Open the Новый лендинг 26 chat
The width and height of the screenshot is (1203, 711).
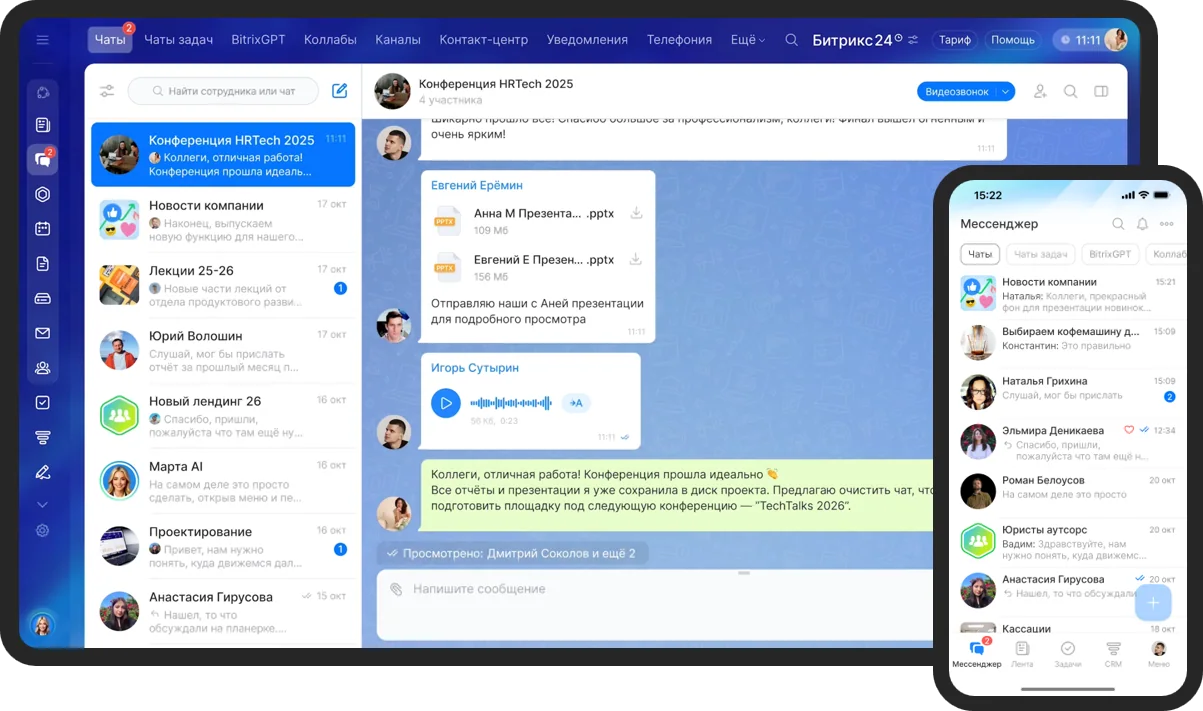223,415
